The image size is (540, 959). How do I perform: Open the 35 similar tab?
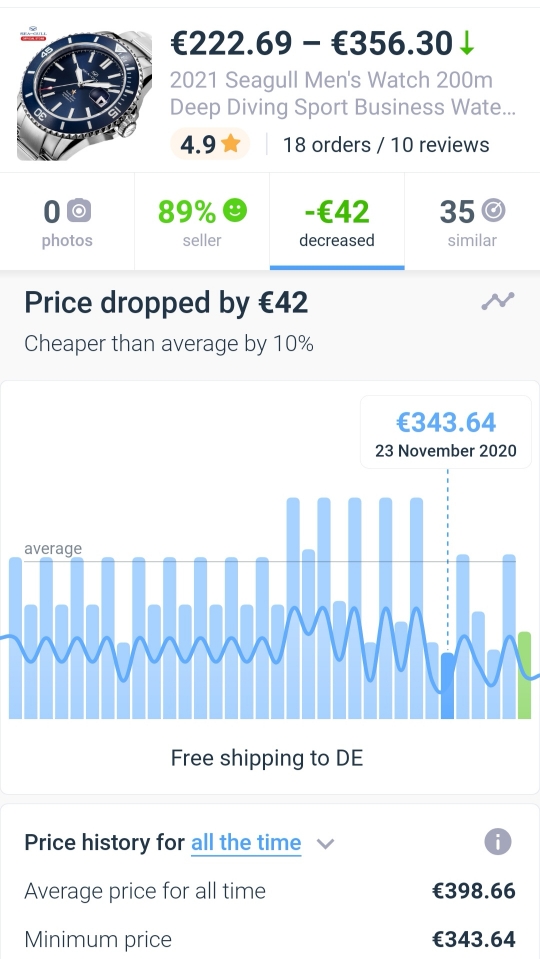point(472,221)
